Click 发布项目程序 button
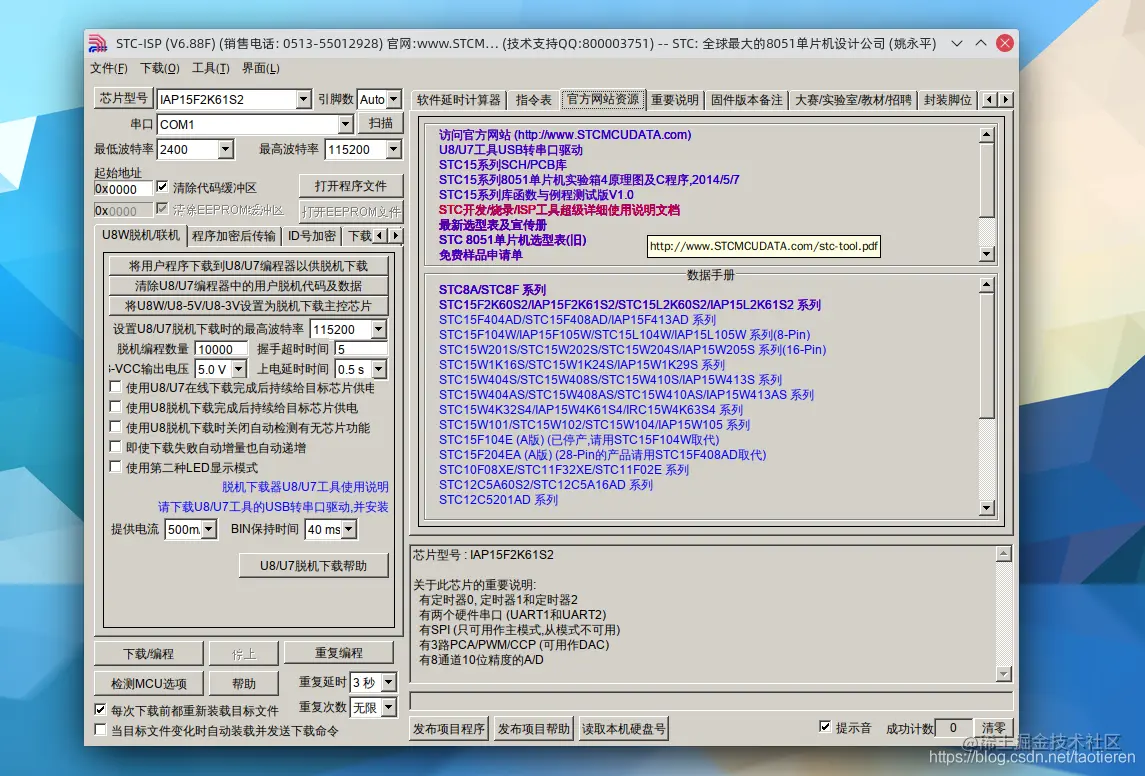This screenshot has width=1145, height=776. click(x=448, y=729)
